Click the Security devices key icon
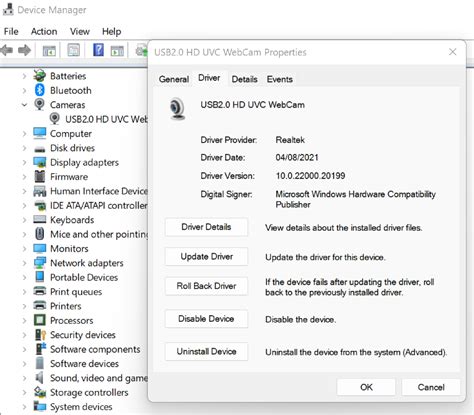The width and height of the screenshot is (474, 415). [40, 334]
